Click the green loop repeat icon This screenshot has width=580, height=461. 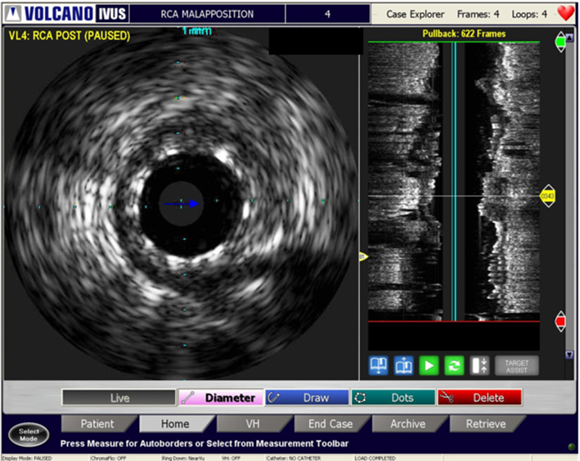click(454, 366)
